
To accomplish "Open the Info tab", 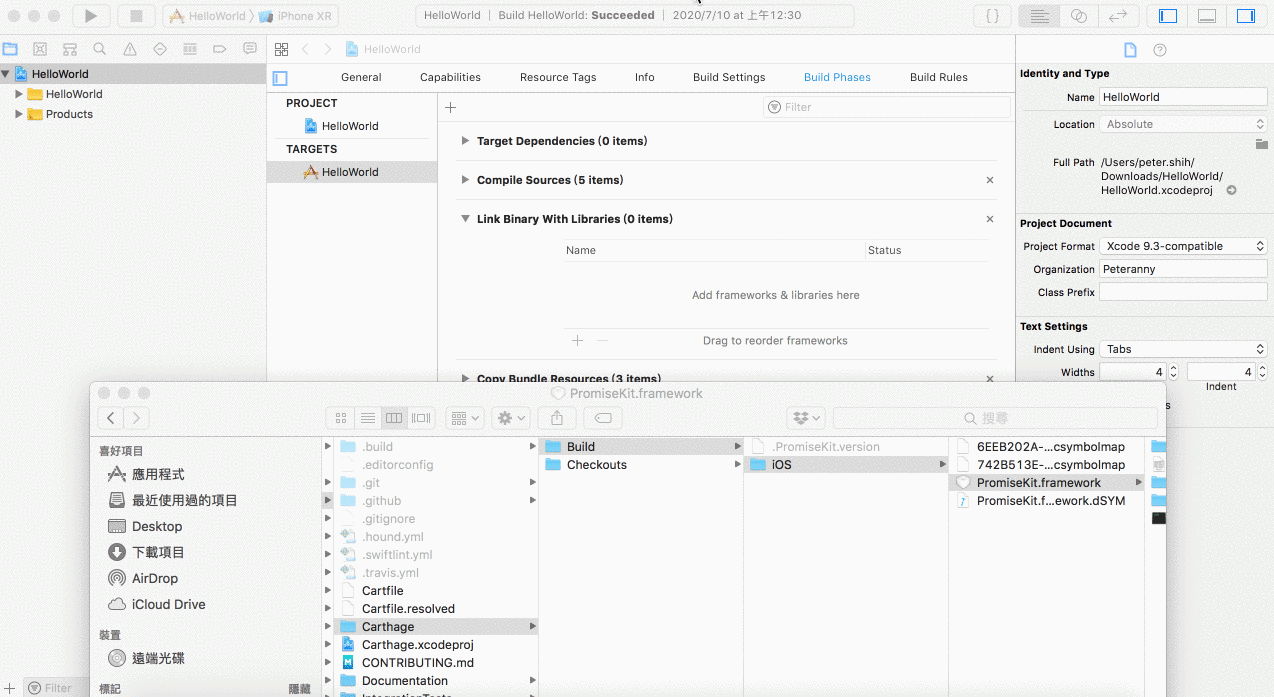I will pyautogui.click(x=645, y=77).
